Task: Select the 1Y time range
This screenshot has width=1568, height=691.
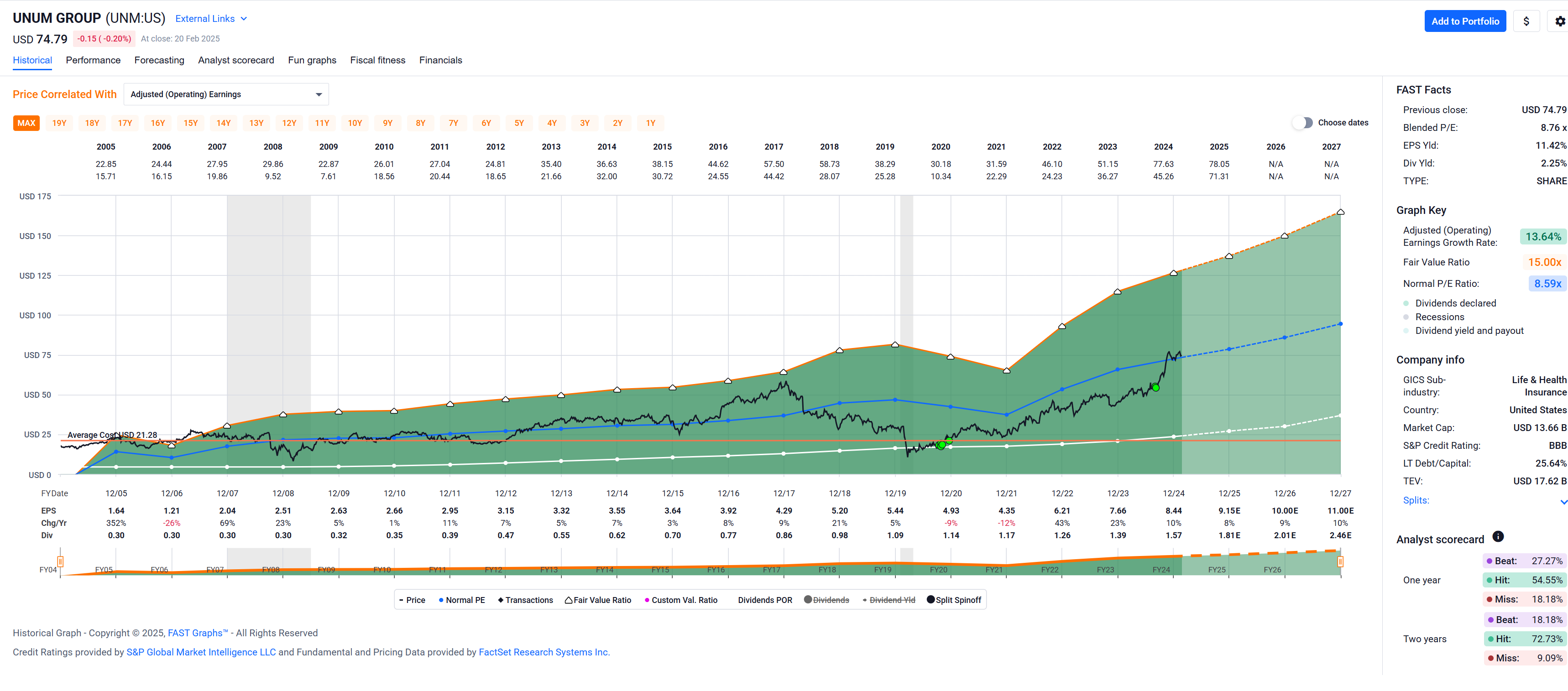Action: click(651, 123)
